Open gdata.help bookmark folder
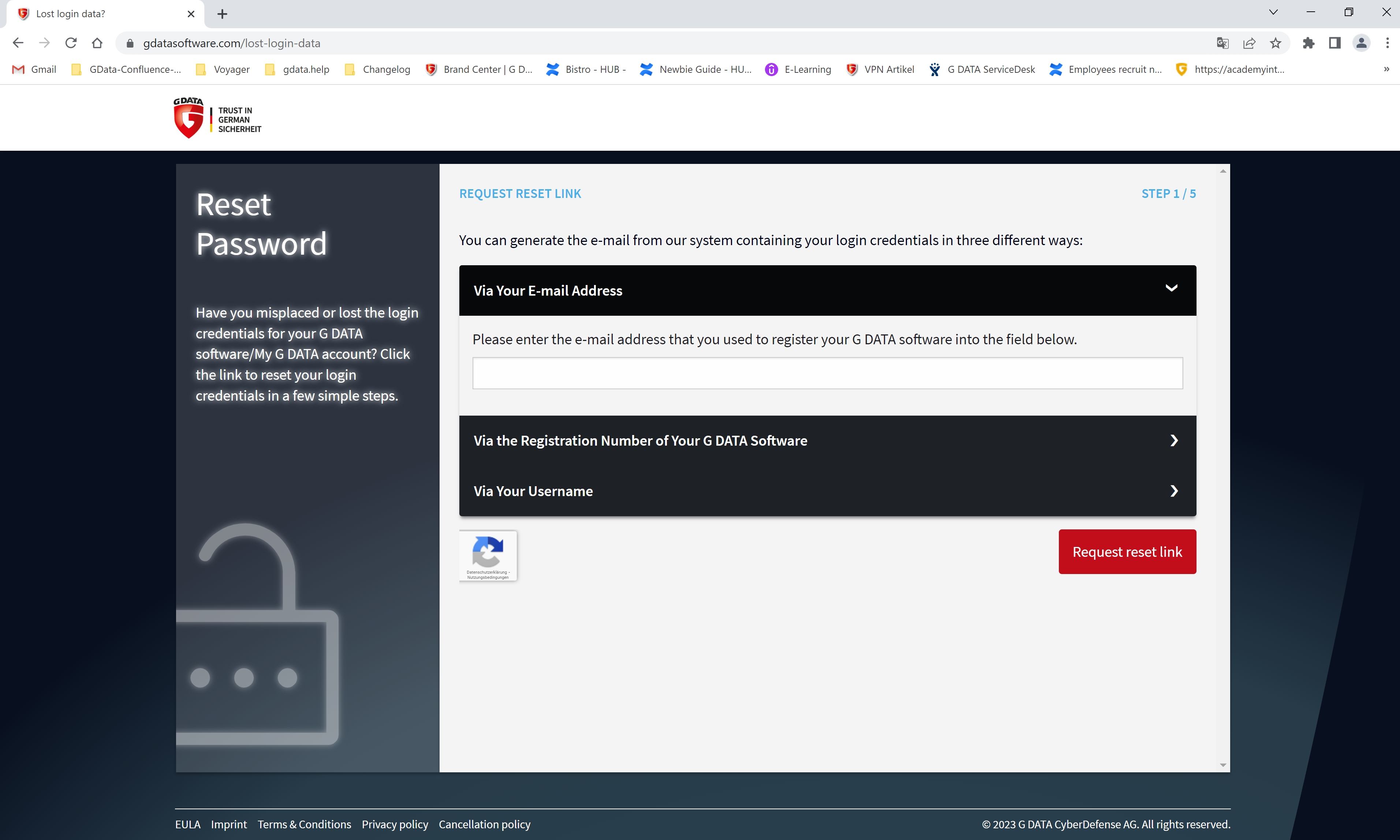The width and height of the screenshot is (1400, 840). tap(297, 69)
